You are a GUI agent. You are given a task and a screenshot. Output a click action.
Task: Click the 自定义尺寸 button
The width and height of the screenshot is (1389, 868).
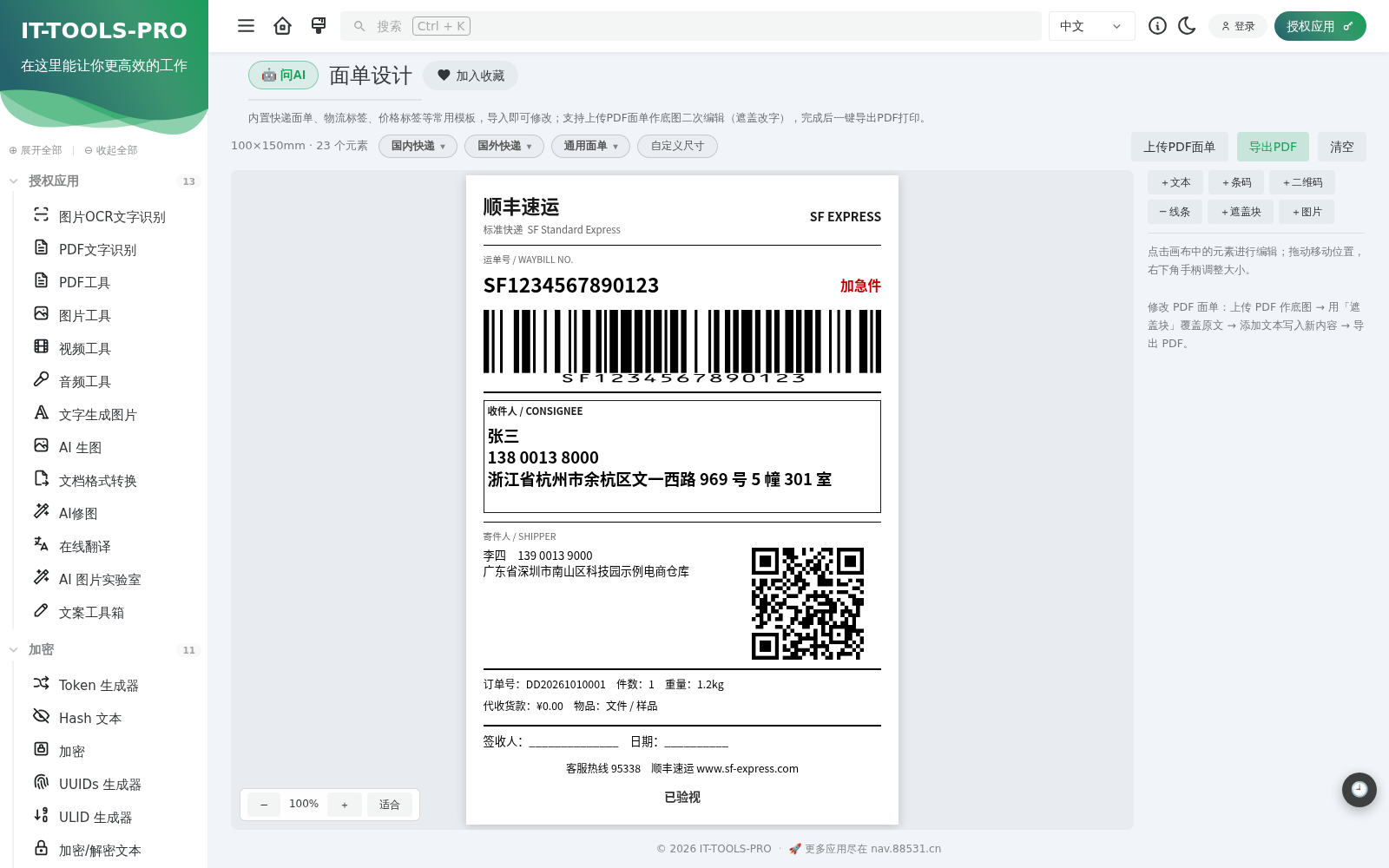pos(677,146)
